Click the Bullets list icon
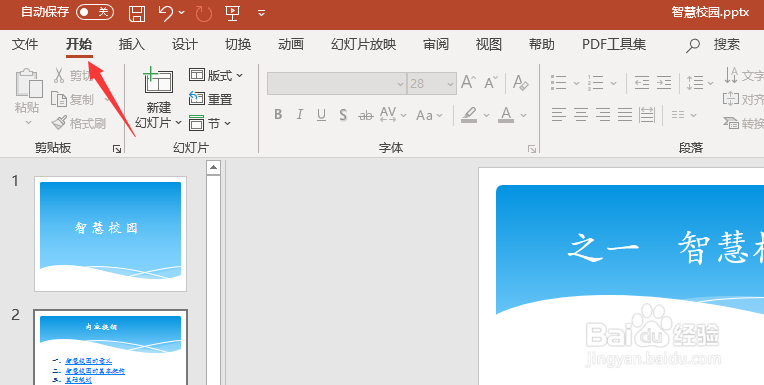This screenshot has width=764, height=385. (x=558, y=82)
